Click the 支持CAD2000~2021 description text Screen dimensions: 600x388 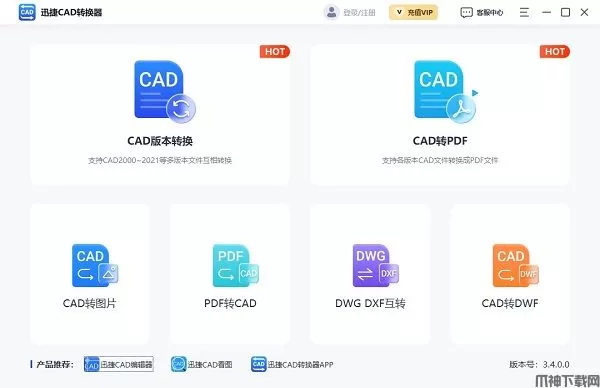click(x=160, y=160)
